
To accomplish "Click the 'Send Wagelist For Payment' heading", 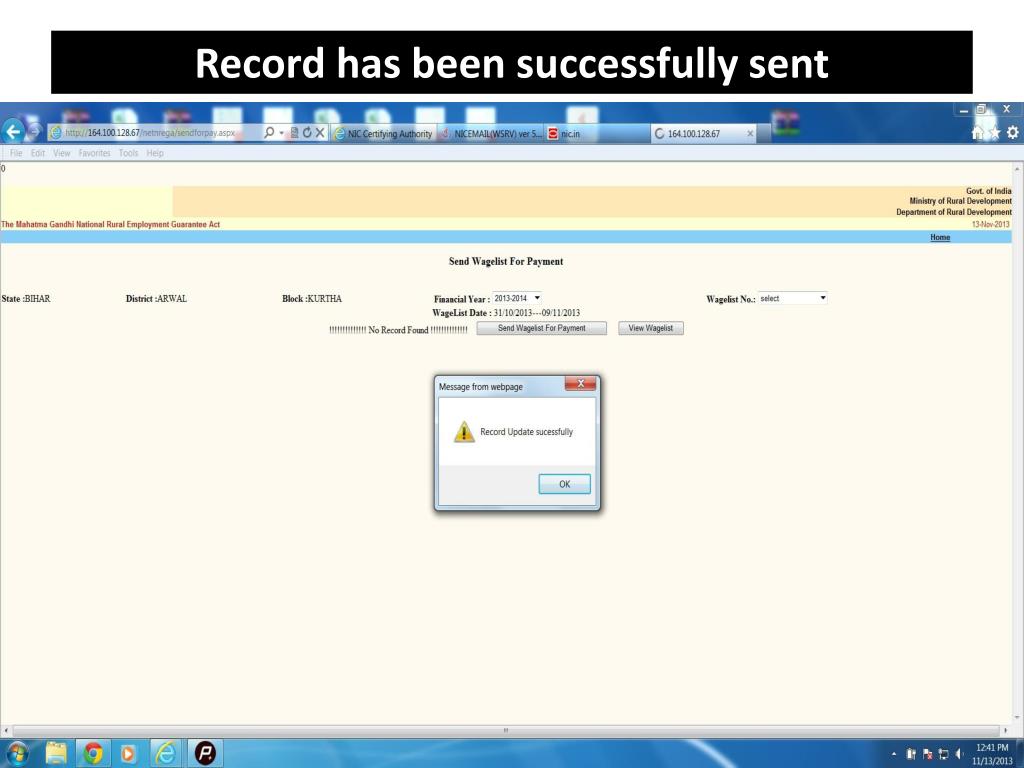I will coord(505,261).
